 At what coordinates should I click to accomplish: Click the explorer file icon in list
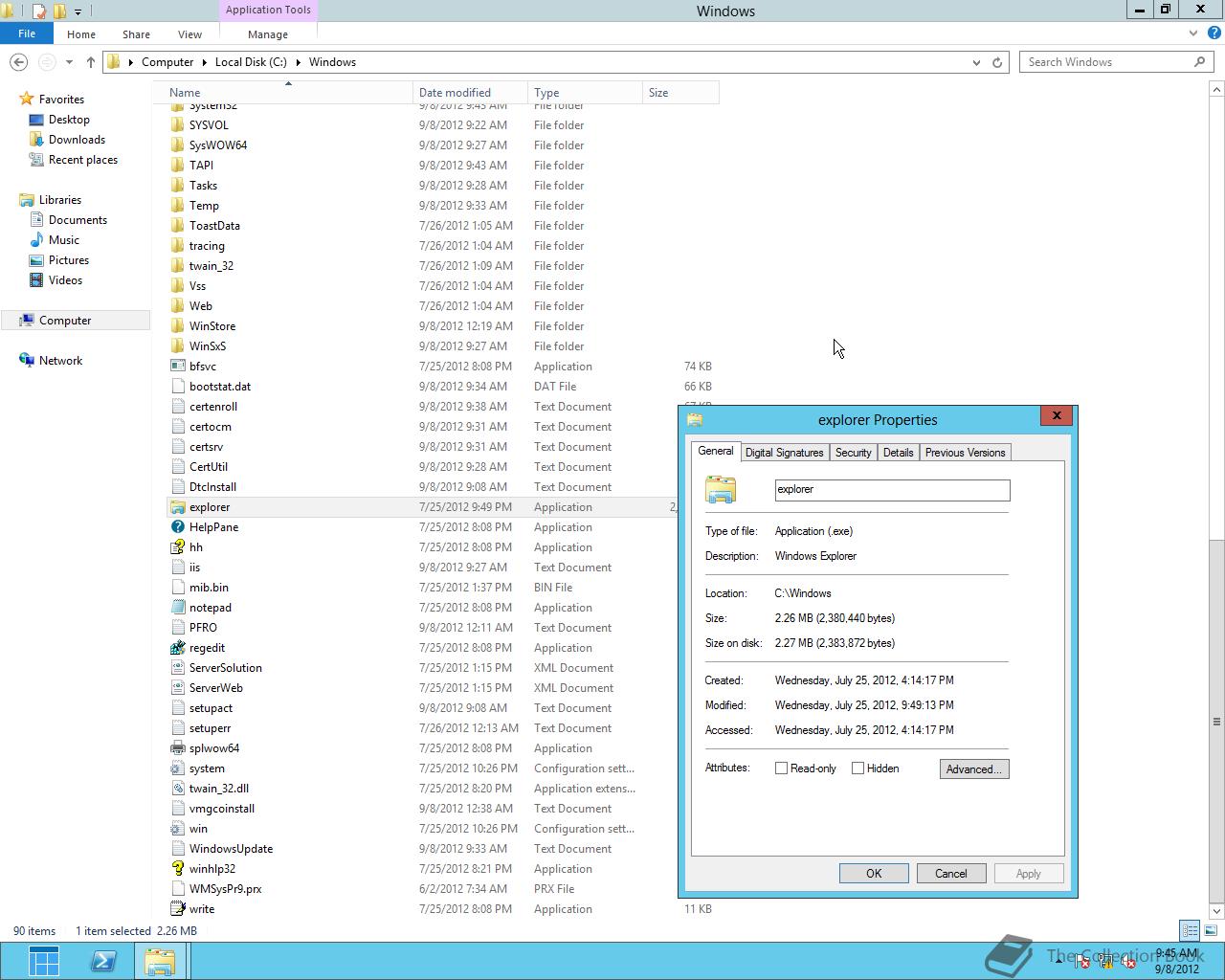click(x=177, y=507)
